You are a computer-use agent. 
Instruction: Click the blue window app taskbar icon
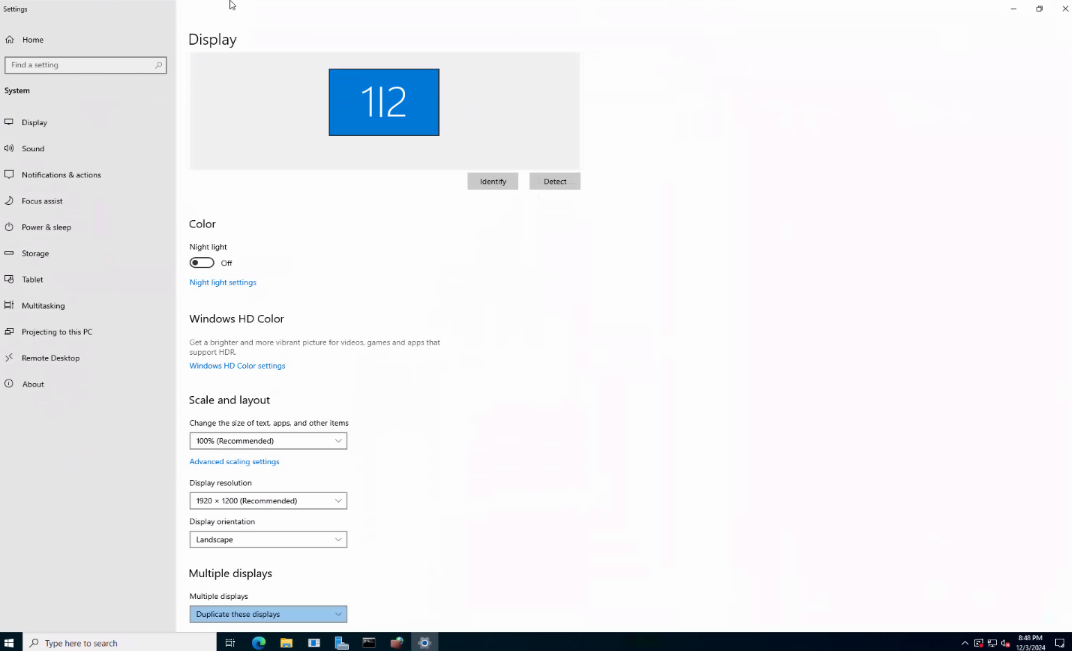tap(314, 643)
